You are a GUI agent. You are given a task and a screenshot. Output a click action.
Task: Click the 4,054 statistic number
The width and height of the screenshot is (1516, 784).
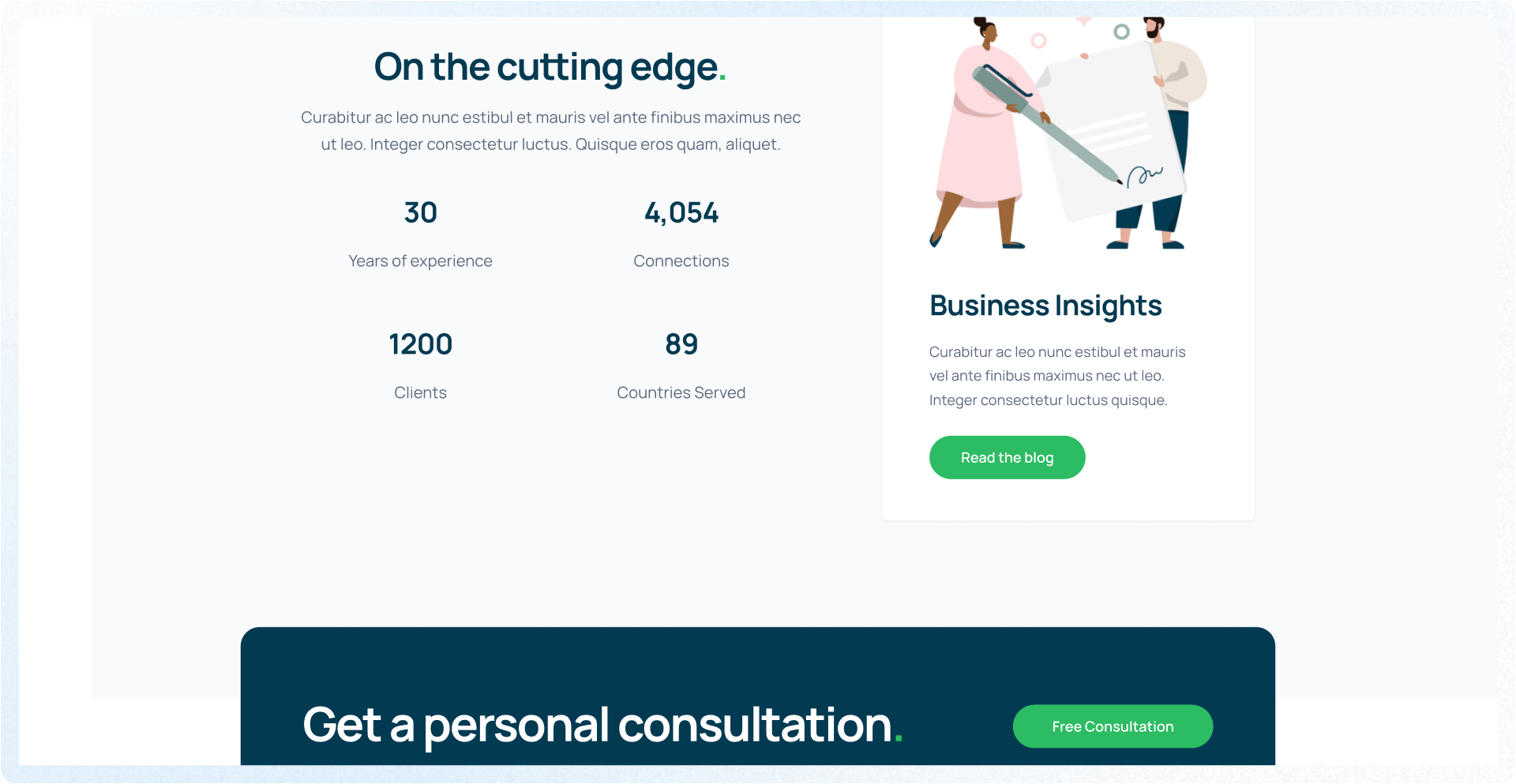pos(681,212)
